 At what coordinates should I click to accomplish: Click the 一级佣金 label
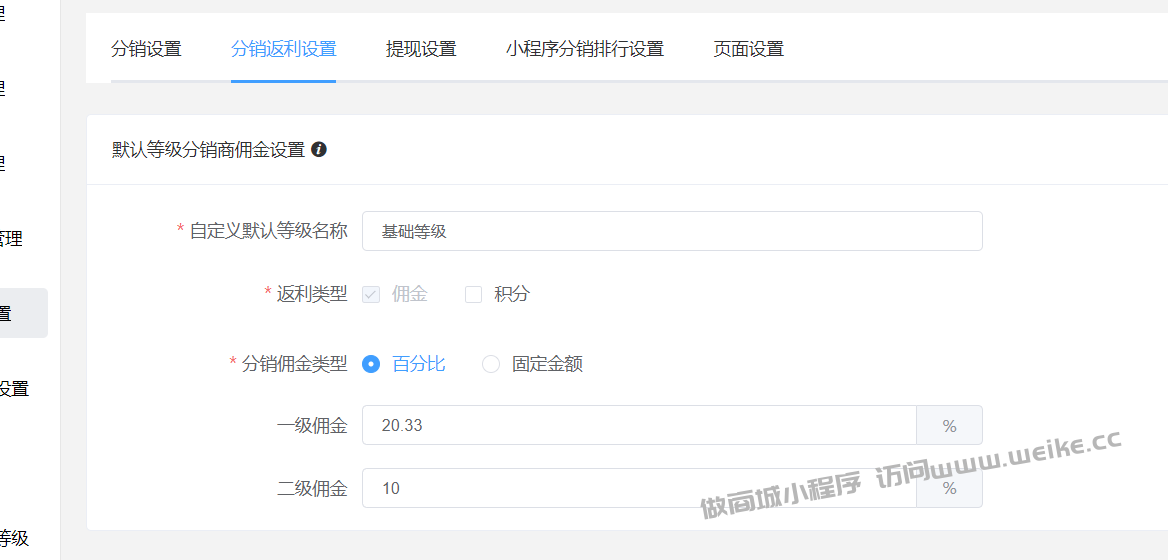(312, 426)
